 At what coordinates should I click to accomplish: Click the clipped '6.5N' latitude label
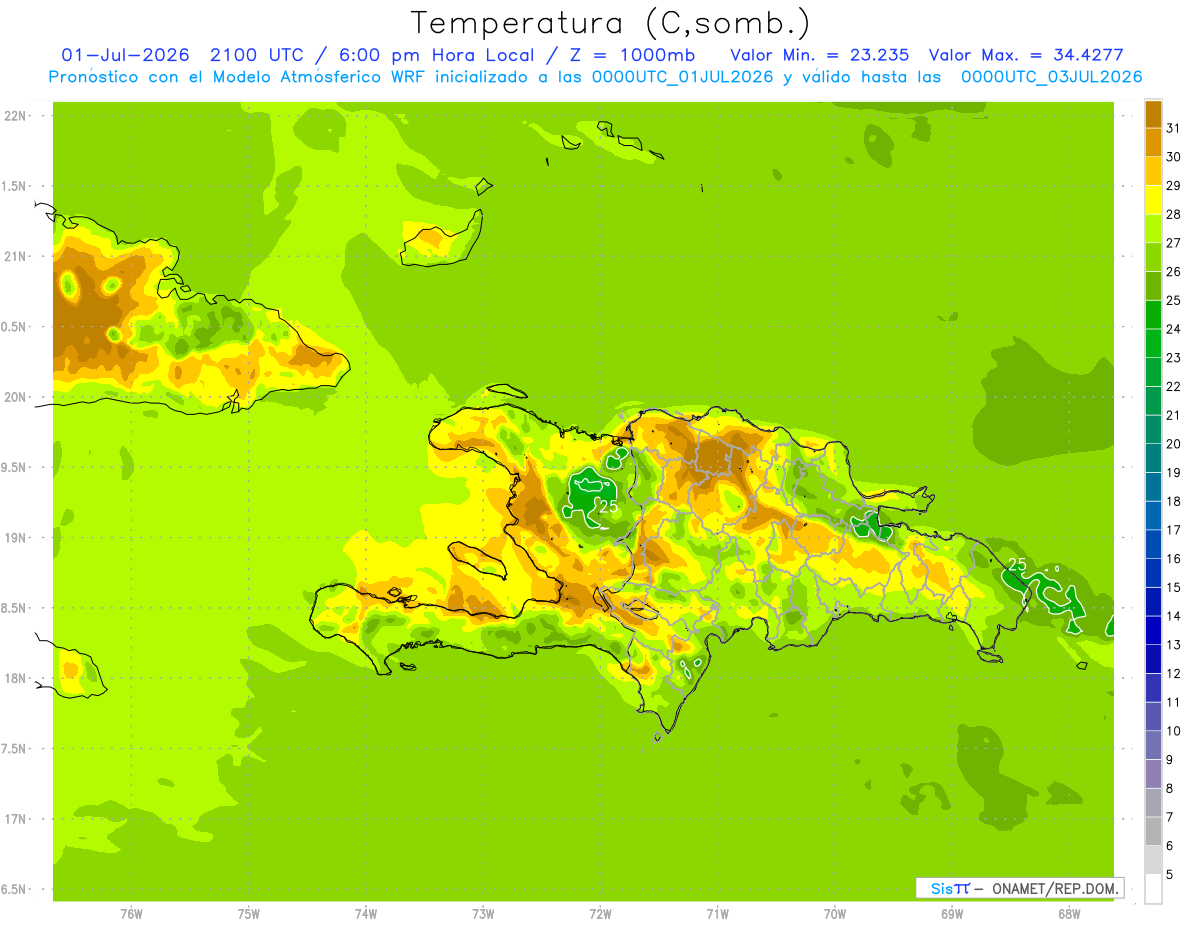[14, 889]
